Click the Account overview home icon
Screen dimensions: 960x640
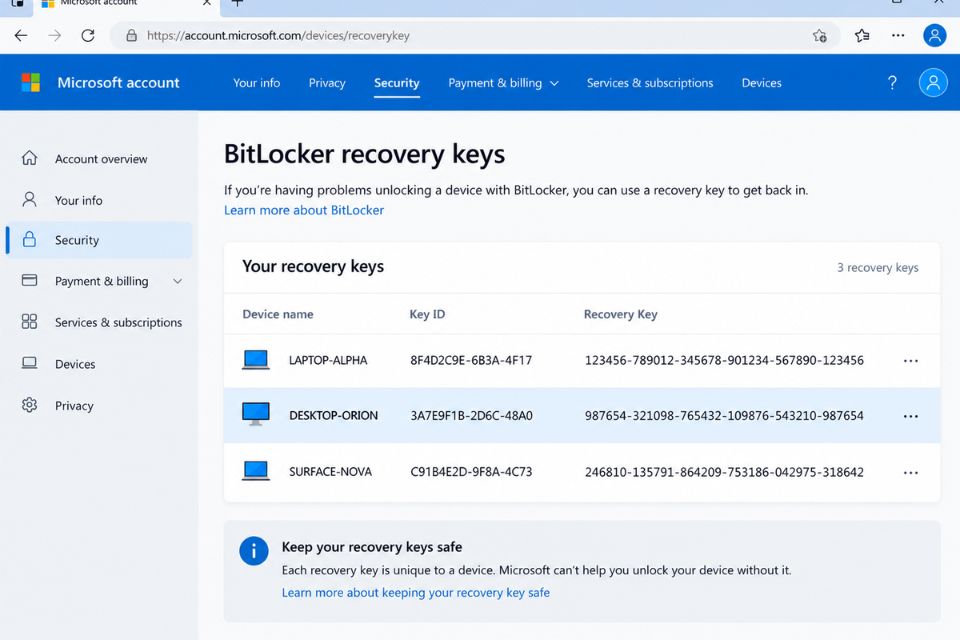tap(29, 158)
